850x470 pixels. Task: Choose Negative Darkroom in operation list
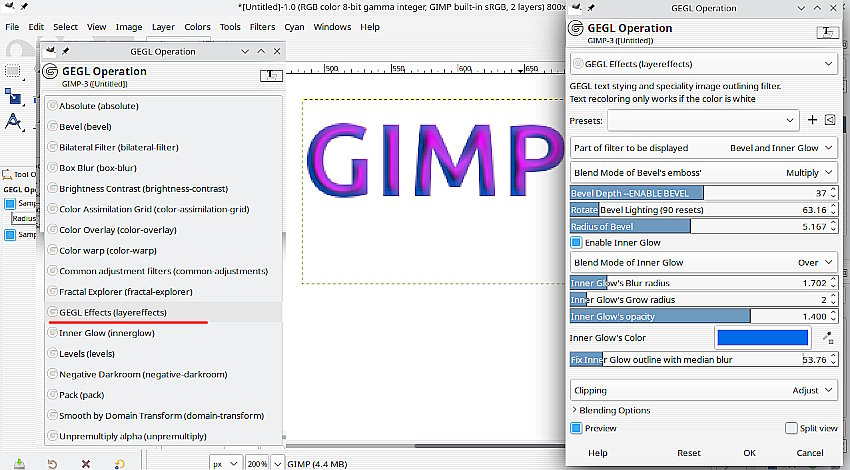coord(163,374)
